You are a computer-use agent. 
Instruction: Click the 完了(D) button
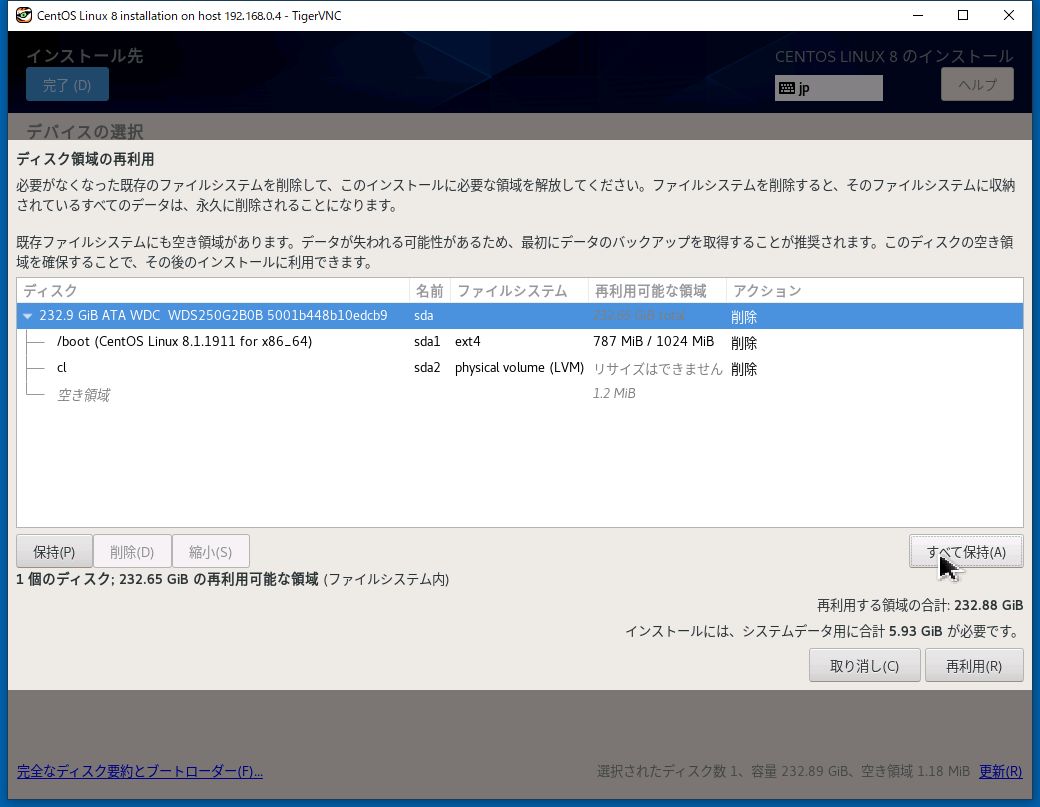pos(67,85)
